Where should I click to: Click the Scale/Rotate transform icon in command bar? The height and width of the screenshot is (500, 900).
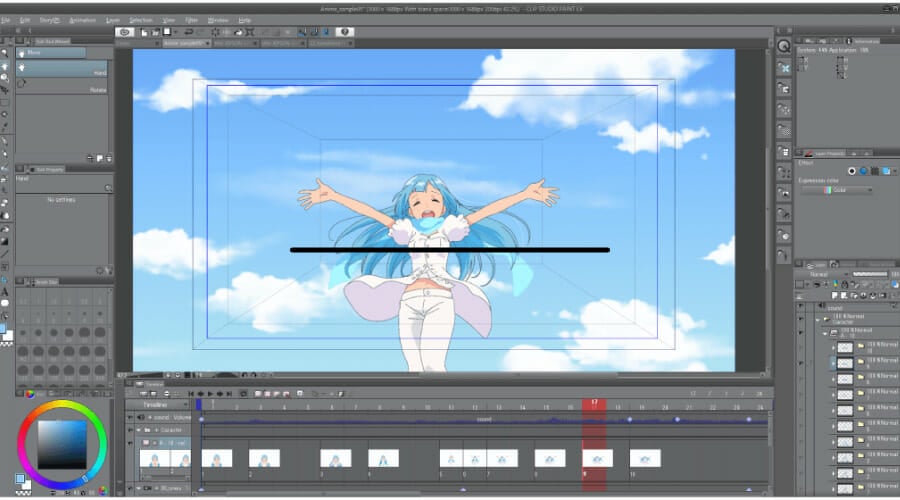tap(250, 32)
